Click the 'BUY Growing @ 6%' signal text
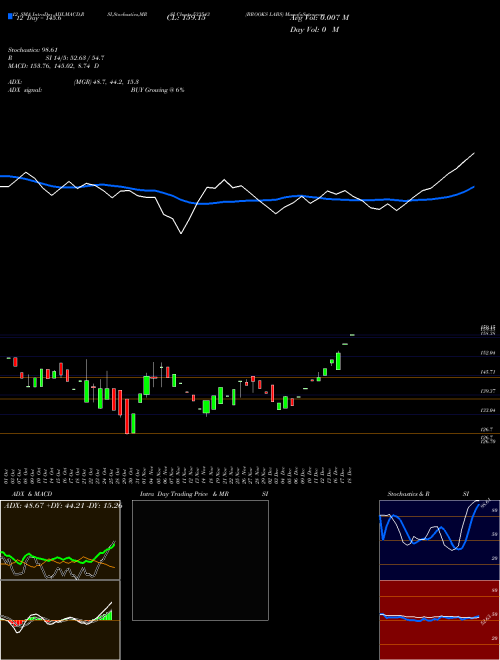 tap(157, 90)
